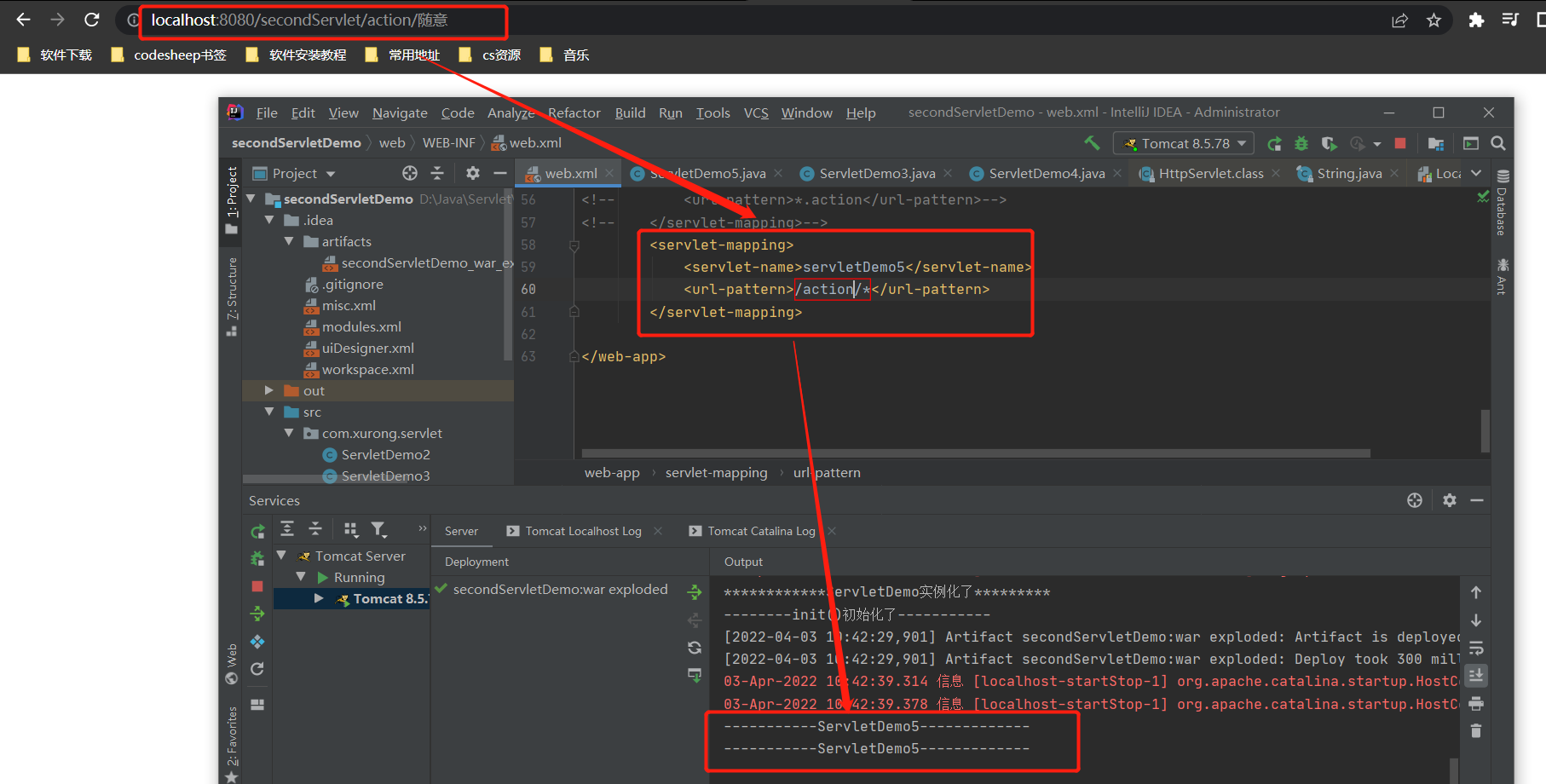
Task: Open the codesheep书签 bookmark folder
Action: [169, 55]
